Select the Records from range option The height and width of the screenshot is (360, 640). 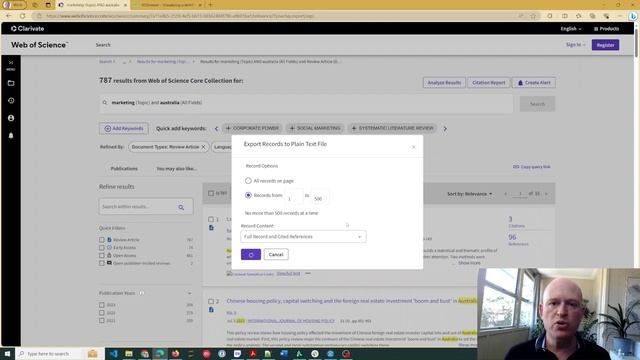click(x=248, y=195)
